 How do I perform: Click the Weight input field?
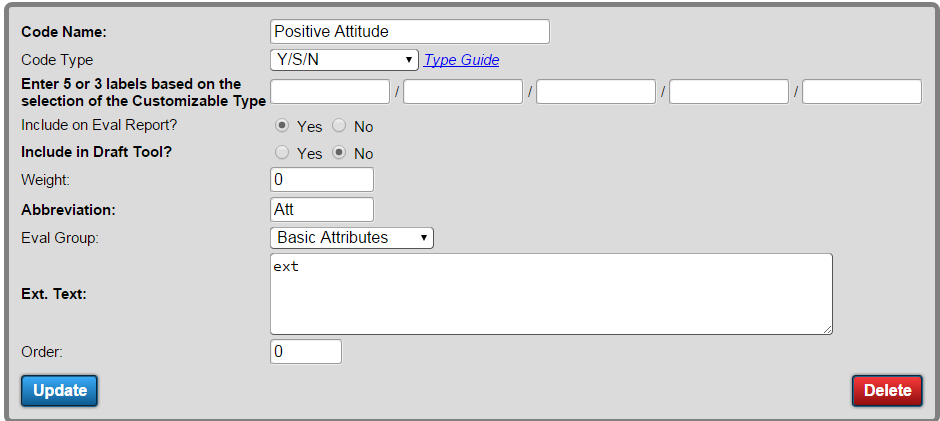(x=322, y=179)
